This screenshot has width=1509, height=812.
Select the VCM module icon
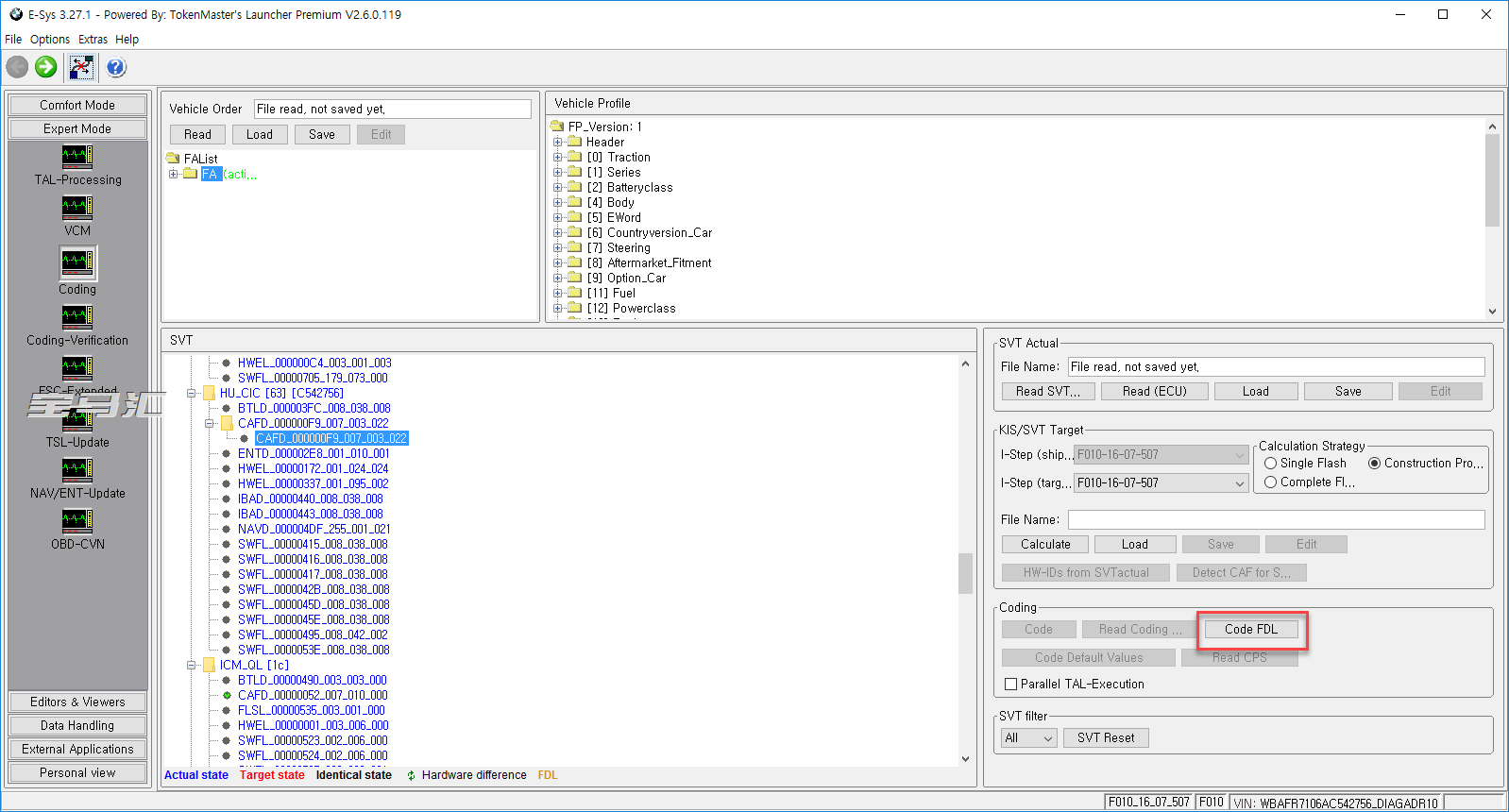click(77, 207)
